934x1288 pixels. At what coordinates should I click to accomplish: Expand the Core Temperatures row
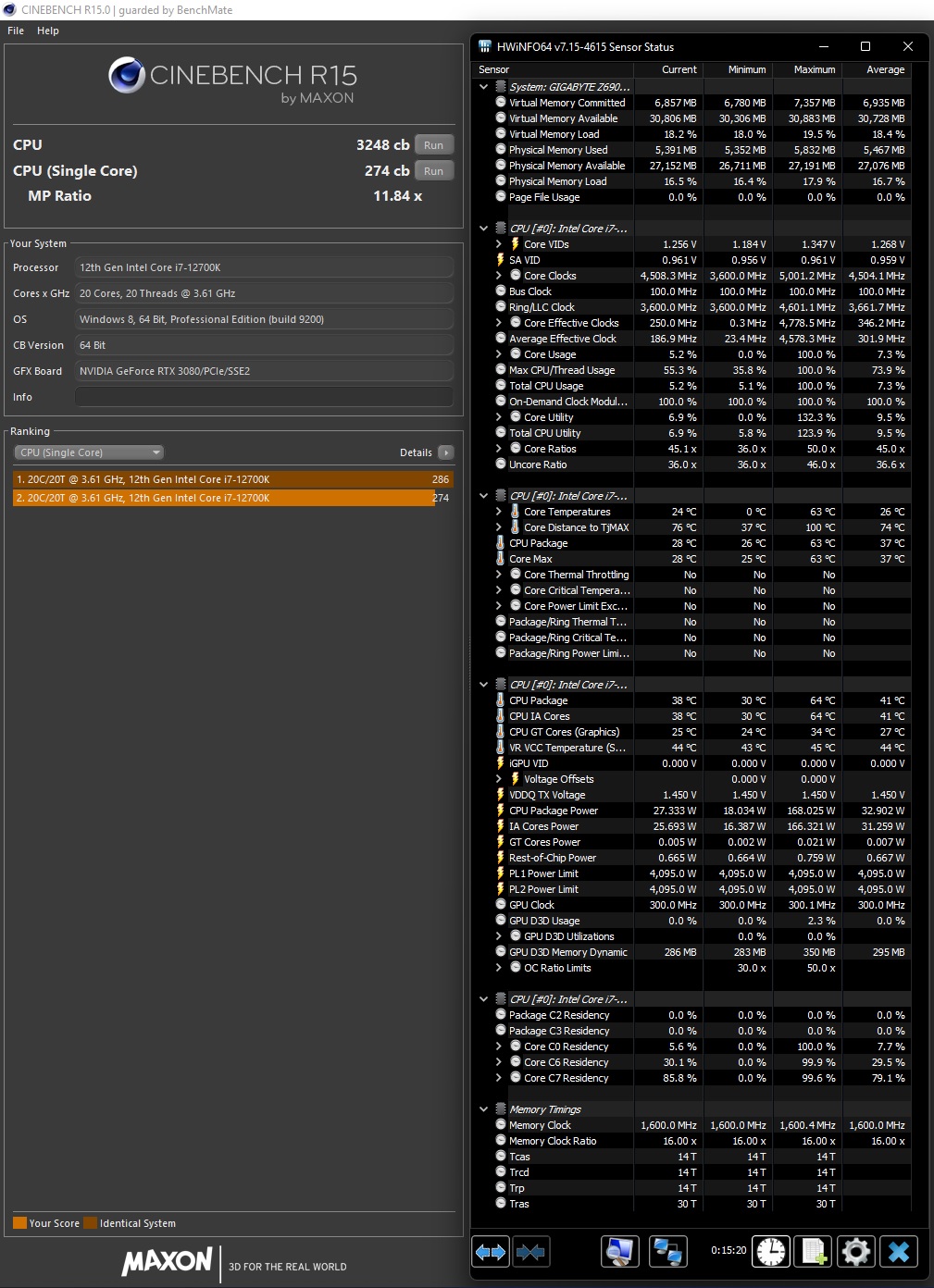(499, 512)
